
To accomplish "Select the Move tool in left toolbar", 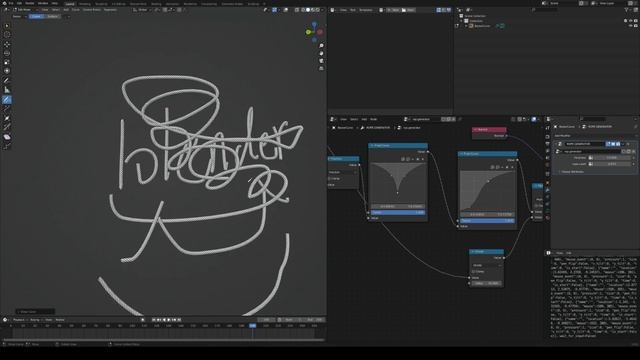I will click(7, 44).
